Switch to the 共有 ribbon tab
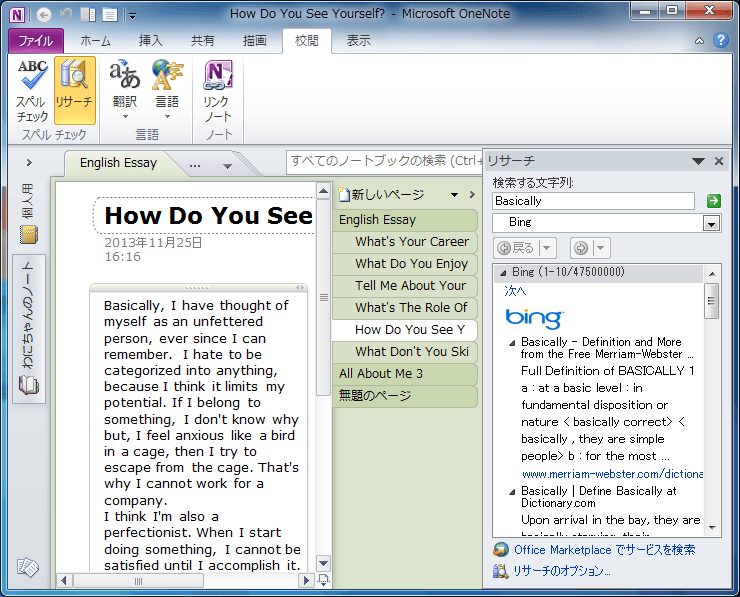The height and width of the screenshot is (597, 740). (203, 41)
